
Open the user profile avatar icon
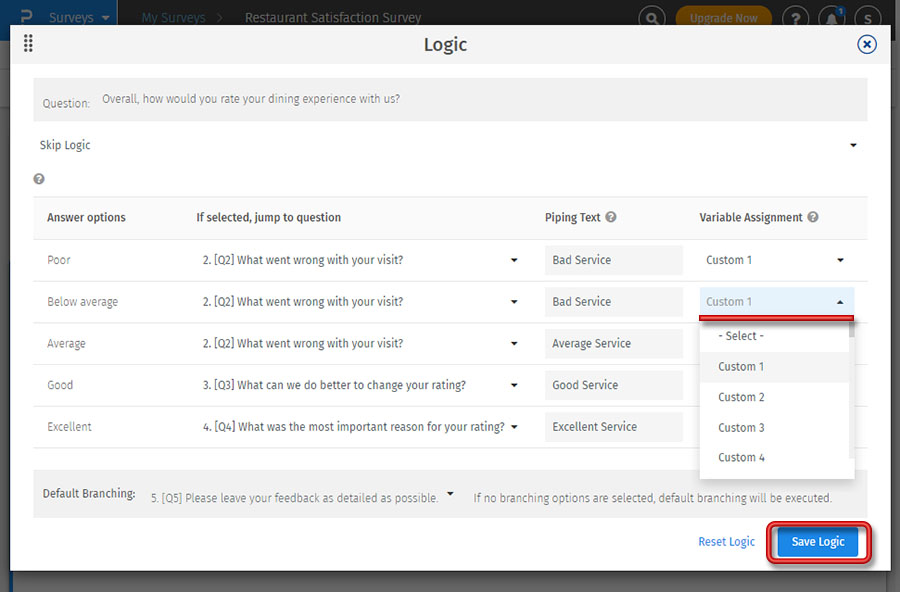[868, 18]
